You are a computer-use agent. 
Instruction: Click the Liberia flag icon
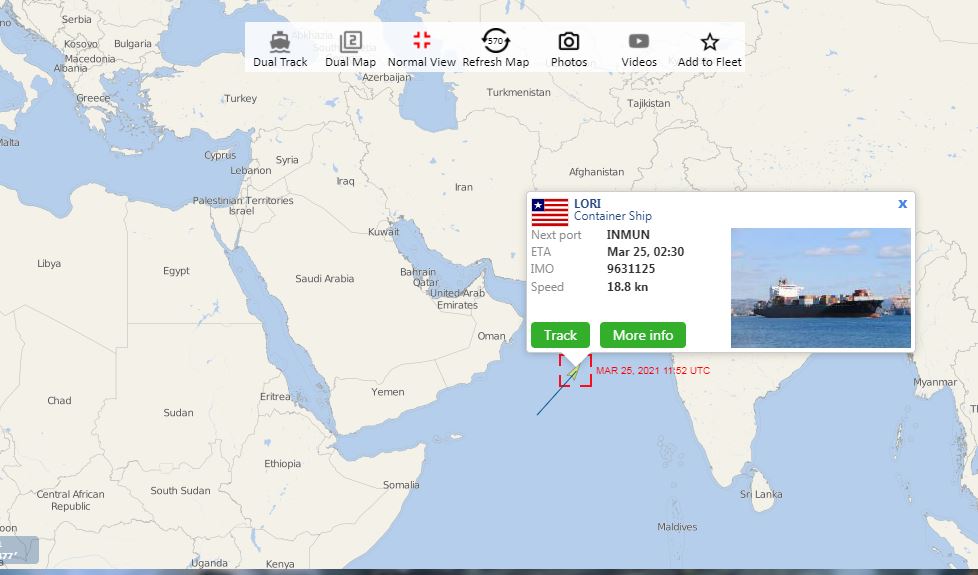tap(550, 212)
